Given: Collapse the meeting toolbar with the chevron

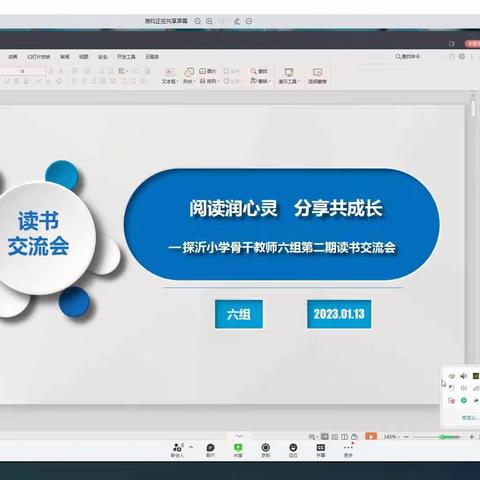Looking at the screenshot, I should [x=239, y=436].
